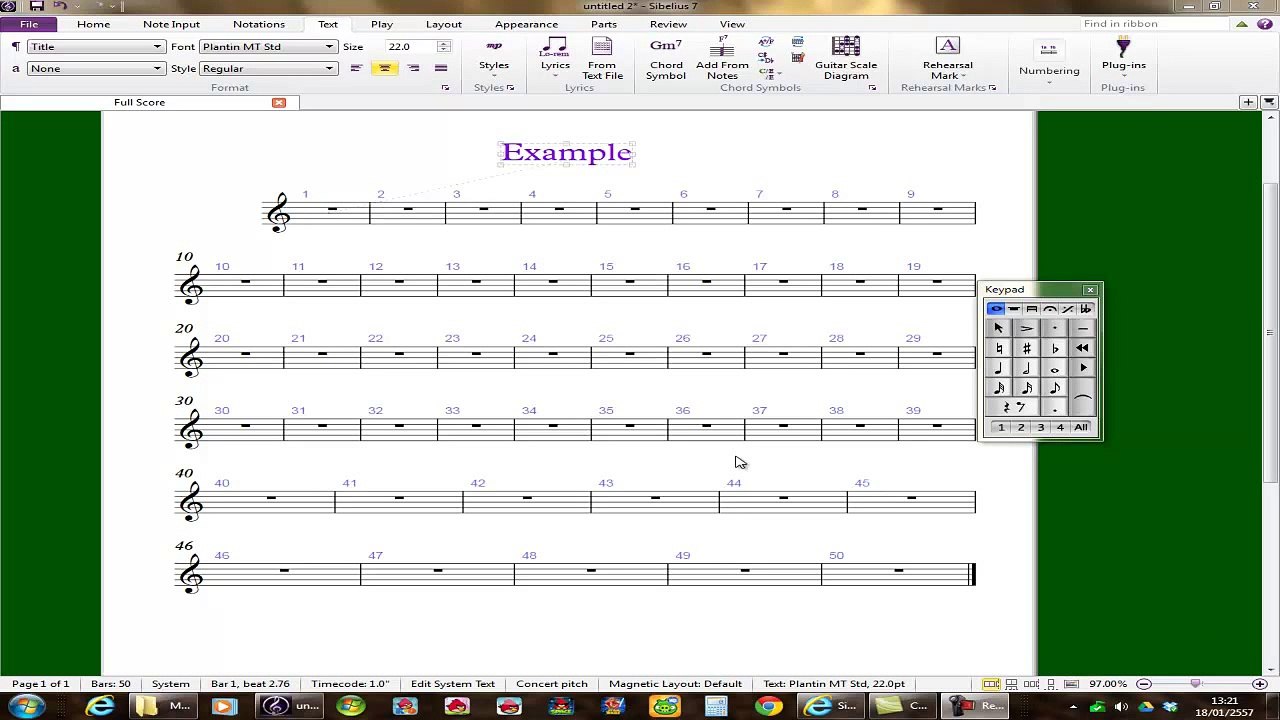Open the Plantin MT Std font dropdown
This screenshot has width=1280, height=720.
[268, 47]
